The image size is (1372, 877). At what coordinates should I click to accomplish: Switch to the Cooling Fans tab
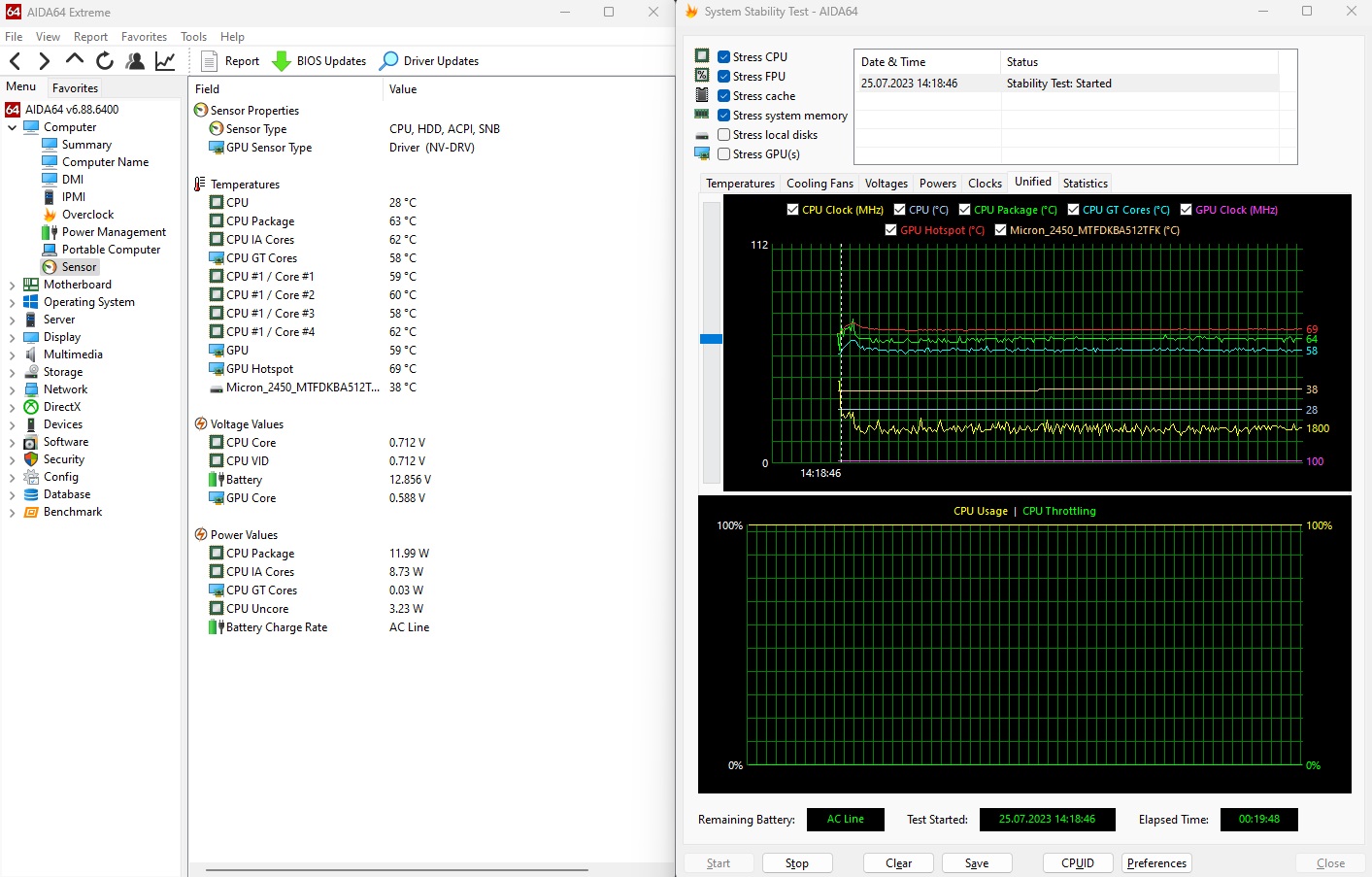(x=820, y=184)
